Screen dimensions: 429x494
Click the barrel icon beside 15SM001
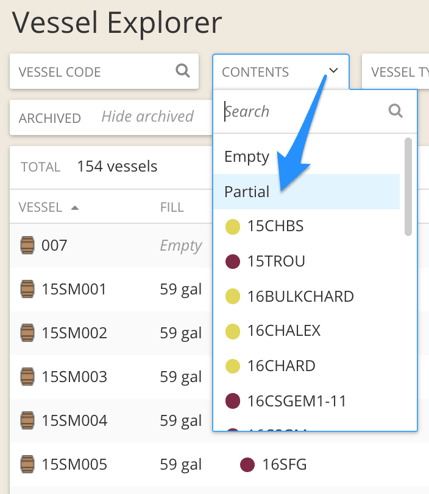(27, 289)
